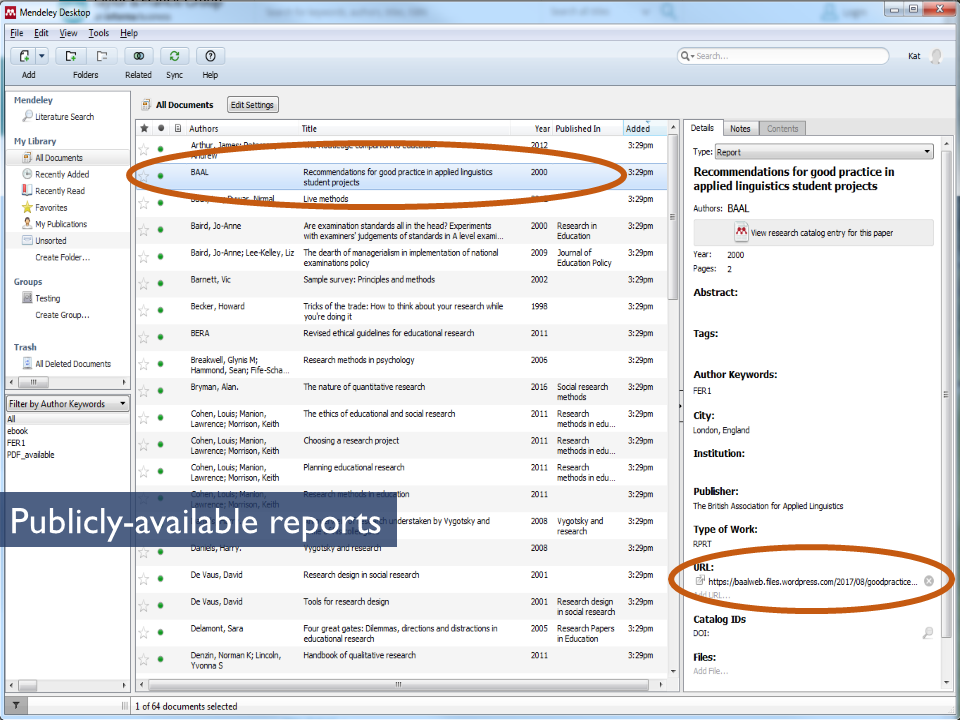
Task: Open the Tools menu
Action: (x=98, y=33)
